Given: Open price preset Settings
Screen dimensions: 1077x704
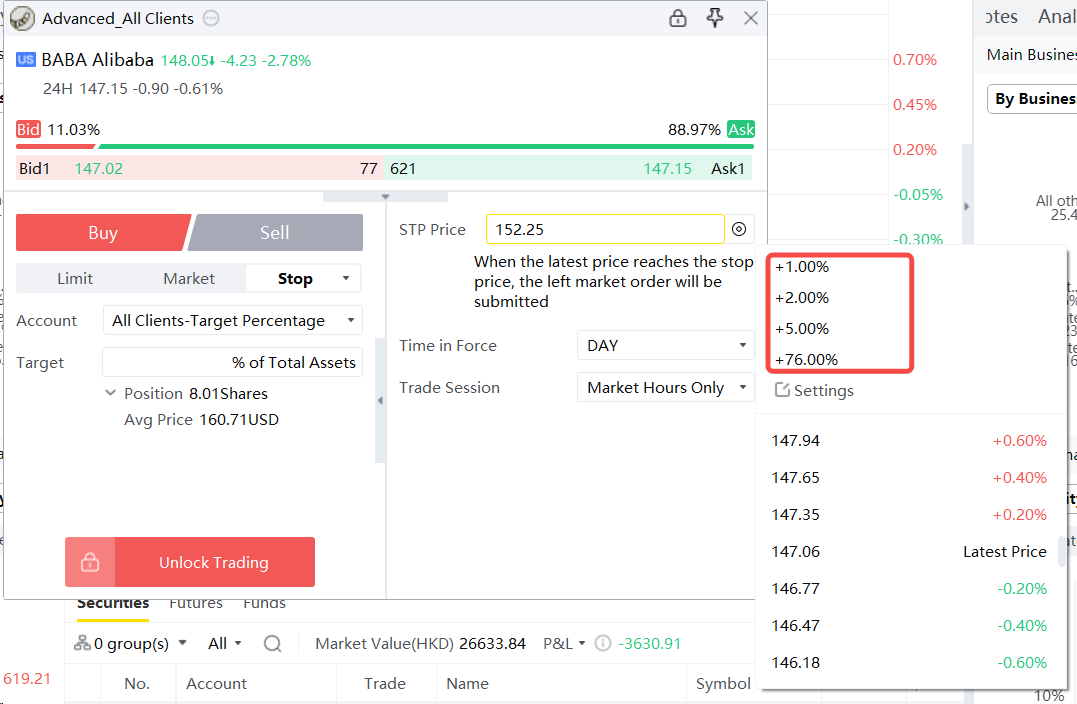Looking at the screenshot, I should 815,391.
